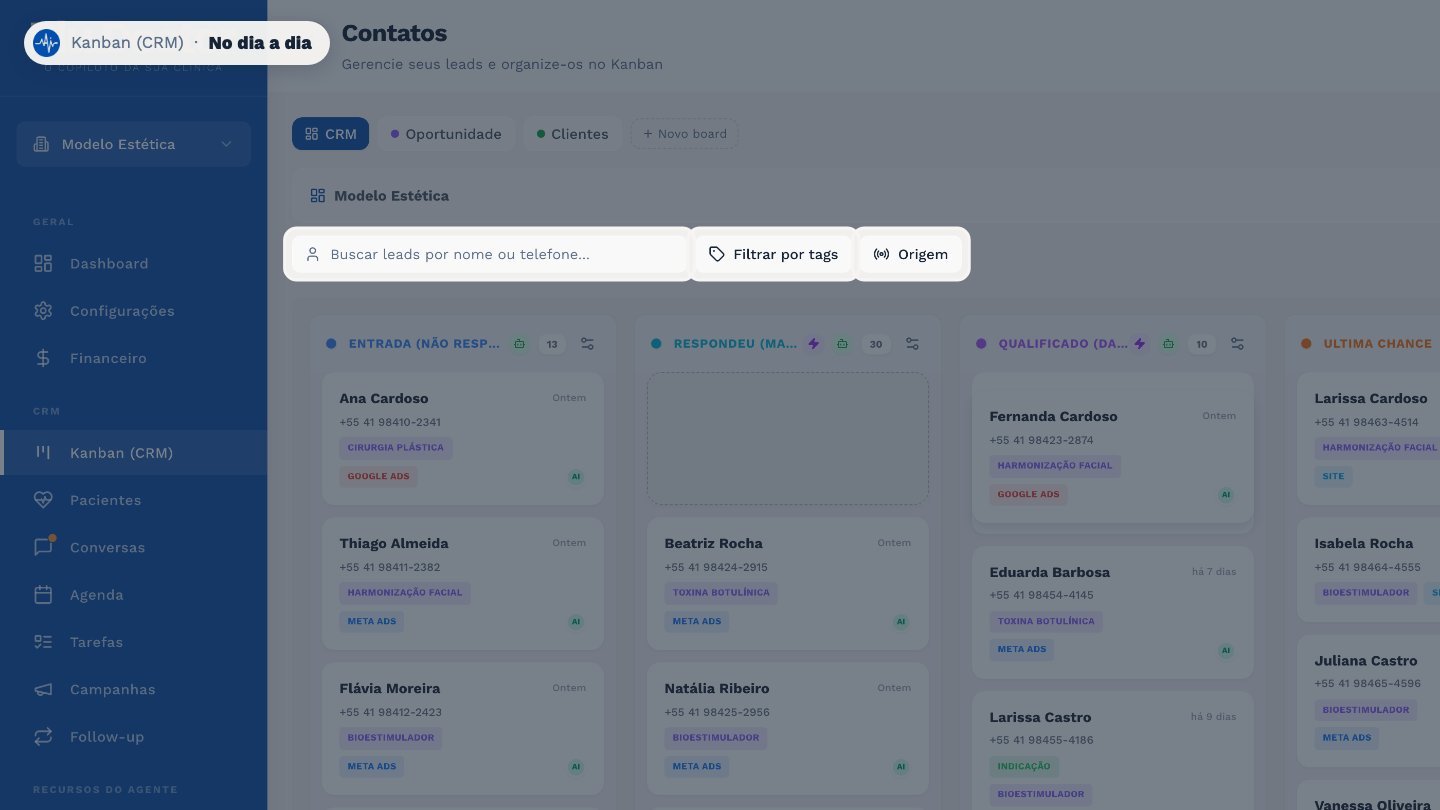The image size is (1440, 810).
Task: Open Thiago Almeida's lead card
Action: [463, 584]
